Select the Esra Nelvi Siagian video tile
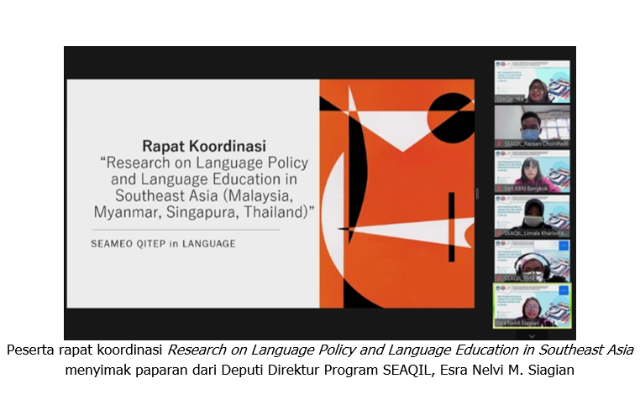This screenshot has height=420, width=640. pos(532,306)
